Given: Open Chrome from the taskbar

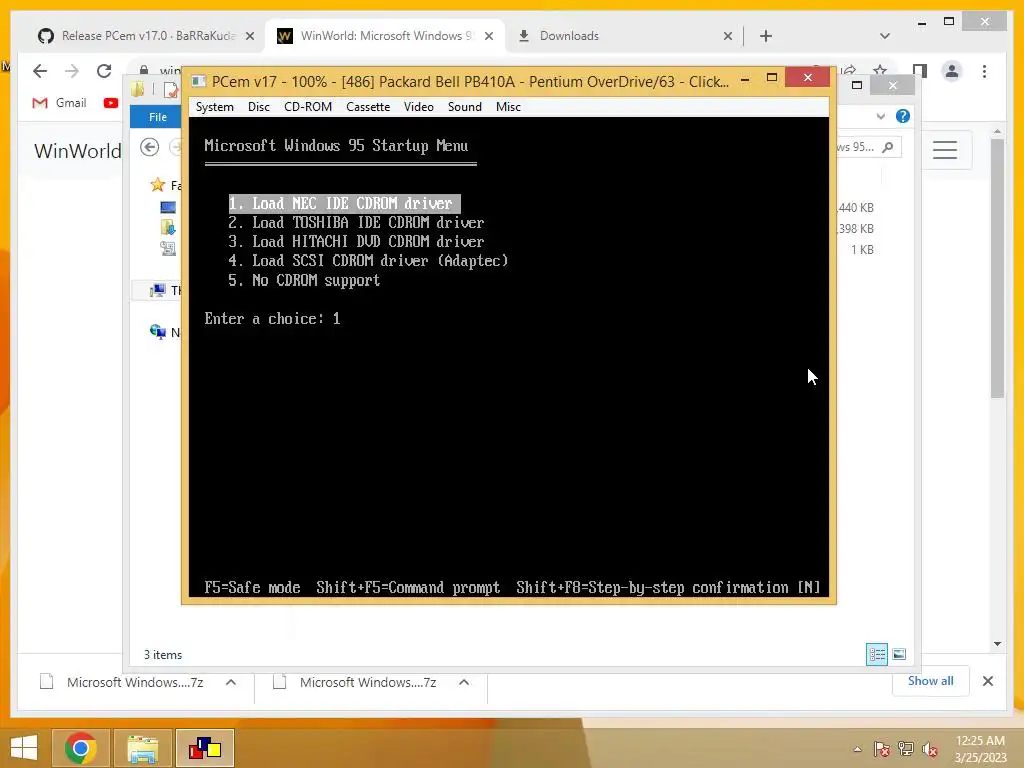Looking at the screenshot, I should click(x=80, y=748).
